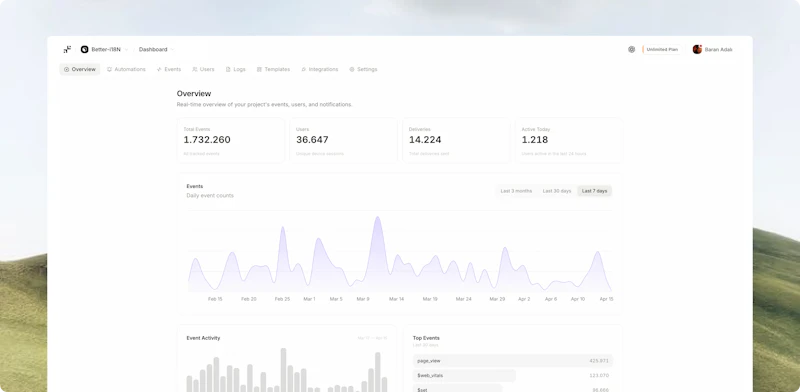Click the Logs tab document icon
The image size is (800, 392).
[x=228, y=69]
